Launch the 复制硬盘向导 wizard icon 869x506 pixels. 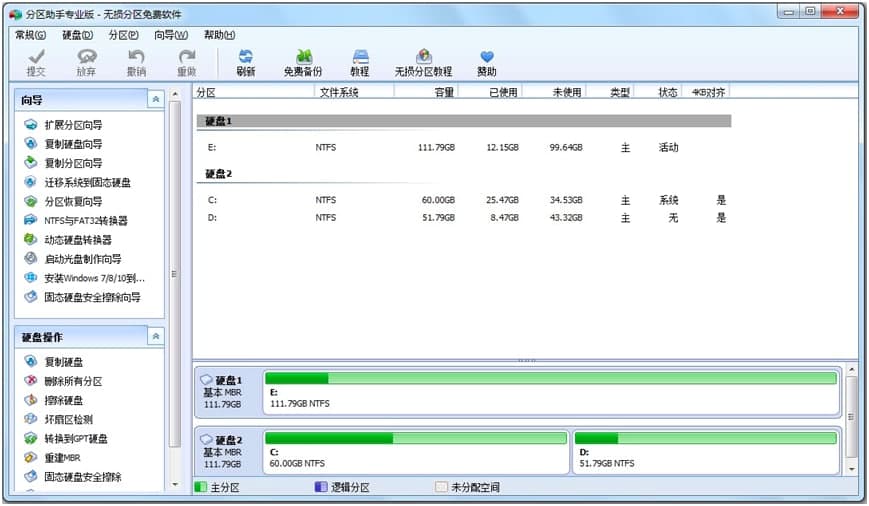30,144
